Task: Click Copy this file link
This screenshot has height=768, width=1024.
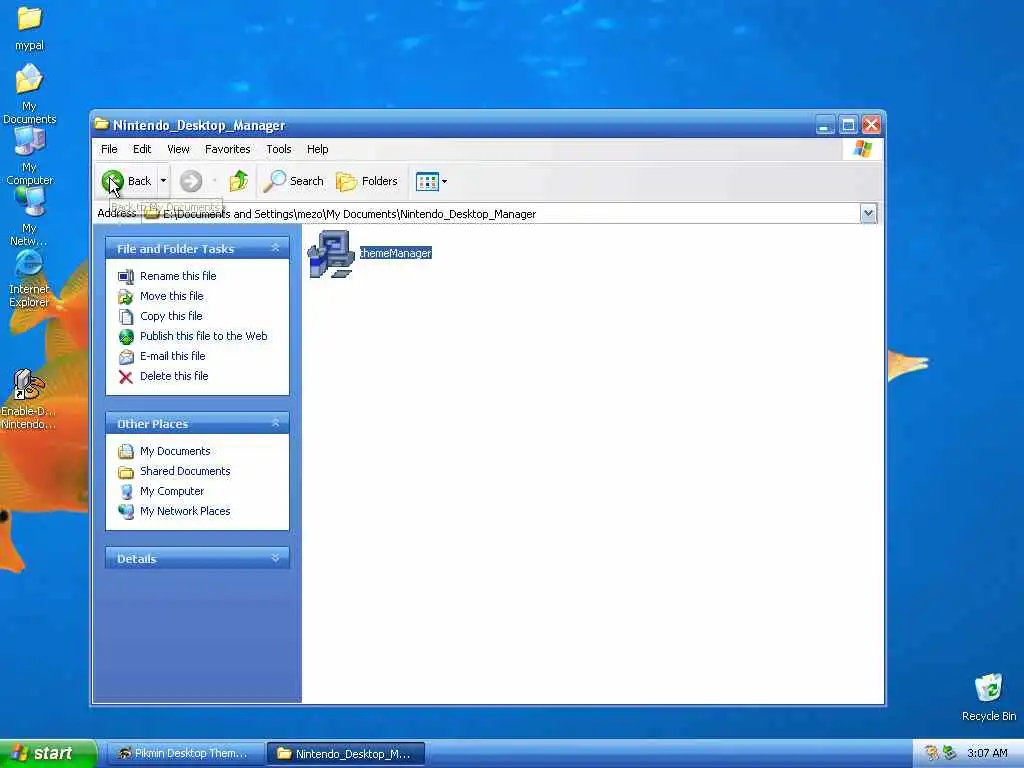Action: tap(171, 316)
